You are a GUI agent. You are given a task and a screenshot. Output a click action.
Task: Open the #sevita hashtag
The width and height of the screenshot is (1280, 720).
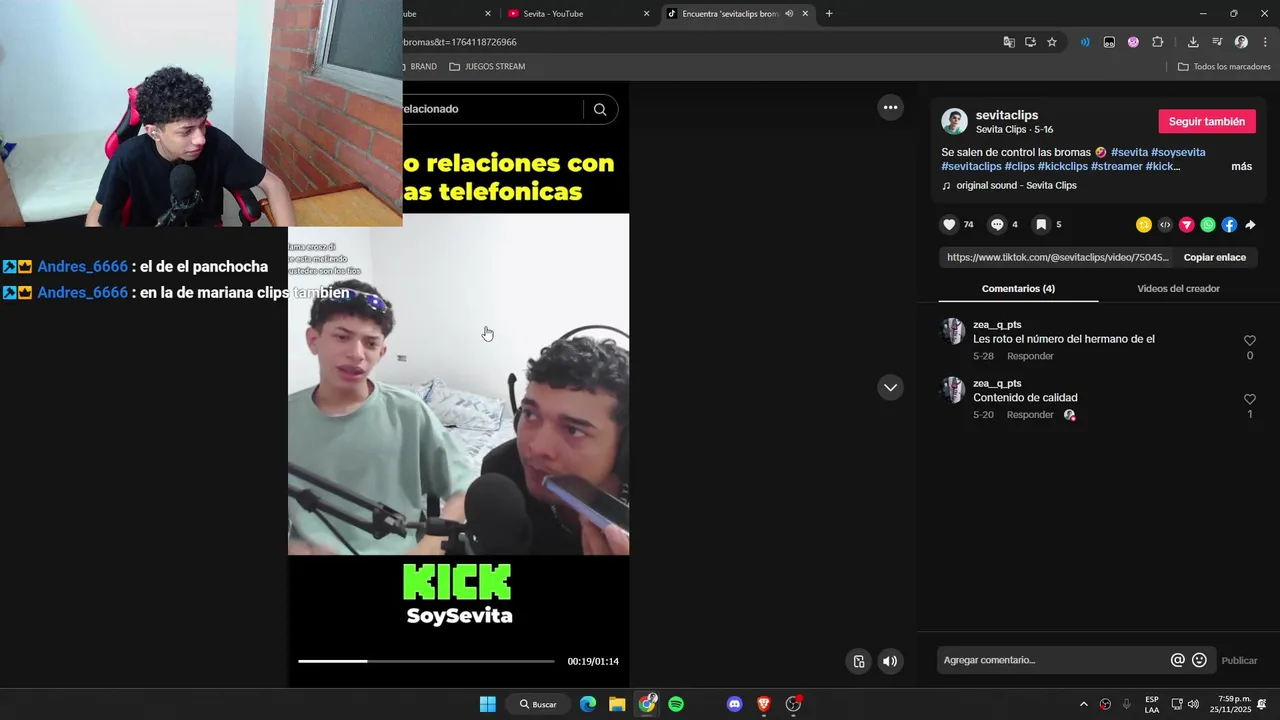pyautogui.click(x=1129, y=152)
